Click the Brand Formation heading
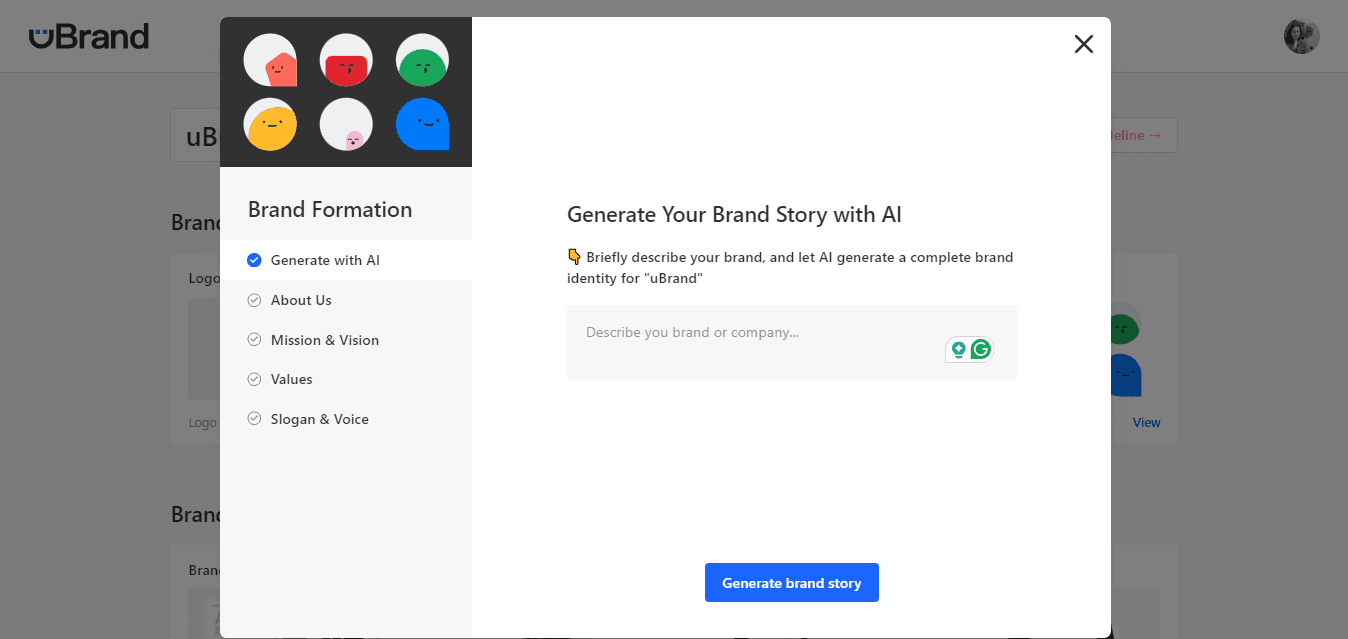This screenshot has width=1348, height=639. (330, 210)
